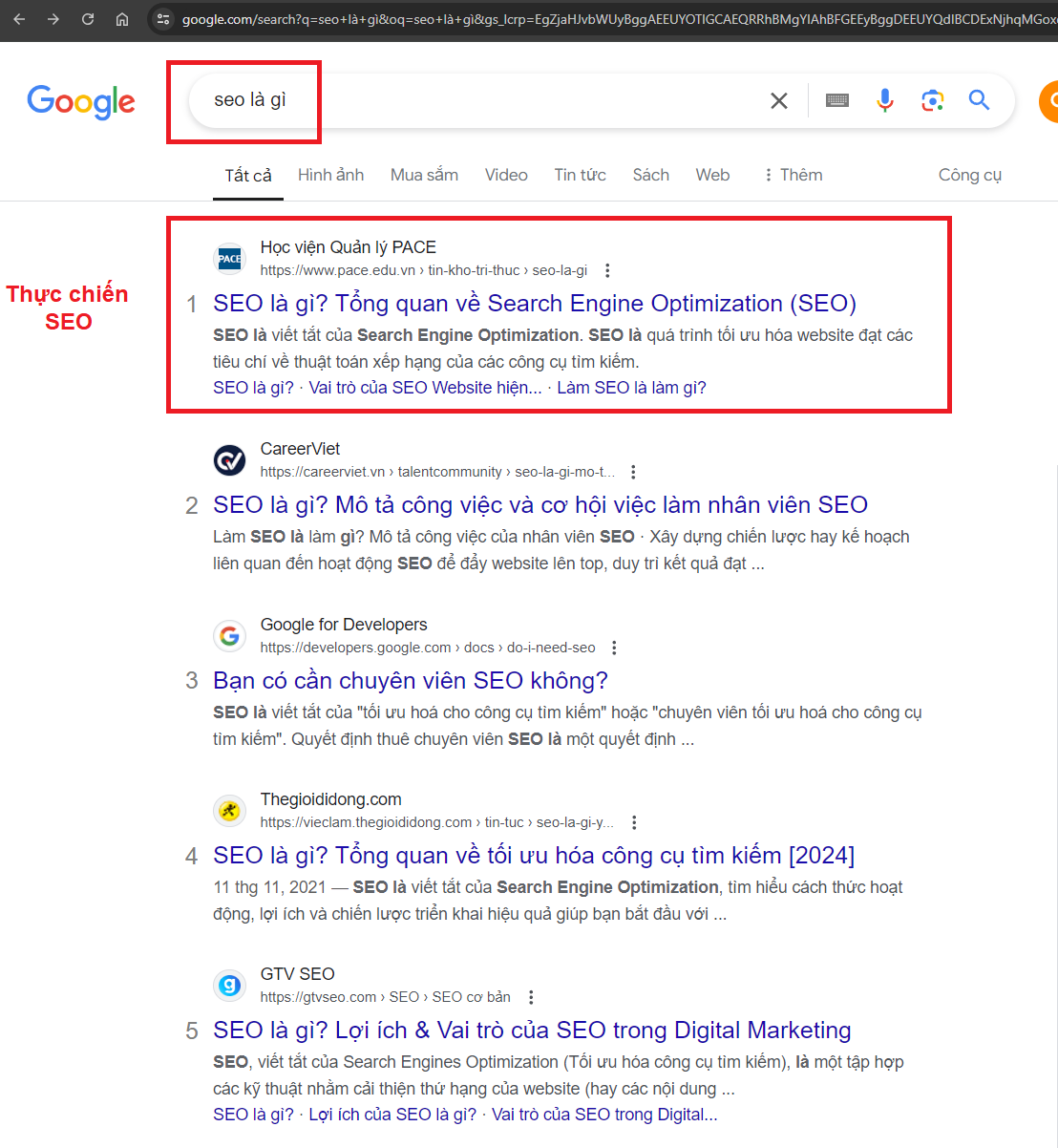Click the browser back arrow
Image resolution: width=1058 pixels, height=1148 pixels.
[x=19, y=19]
